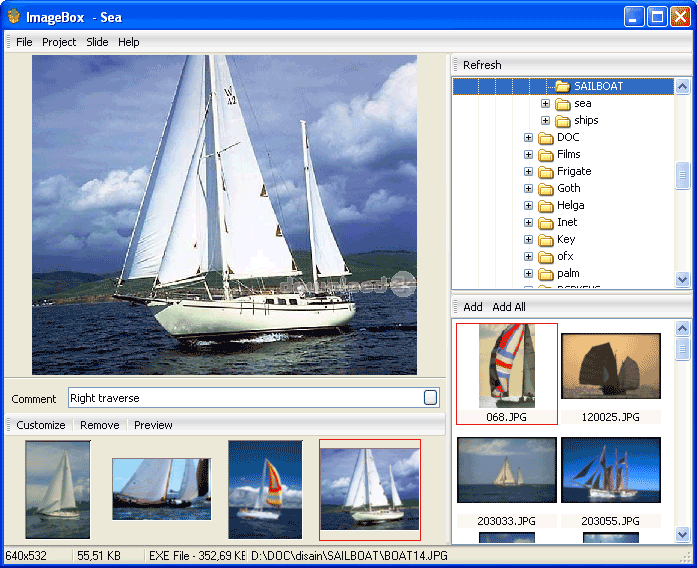This screenshot has height=568, width=697.
Task: Open the Slide menu
Action: click(x=97, y=42)
